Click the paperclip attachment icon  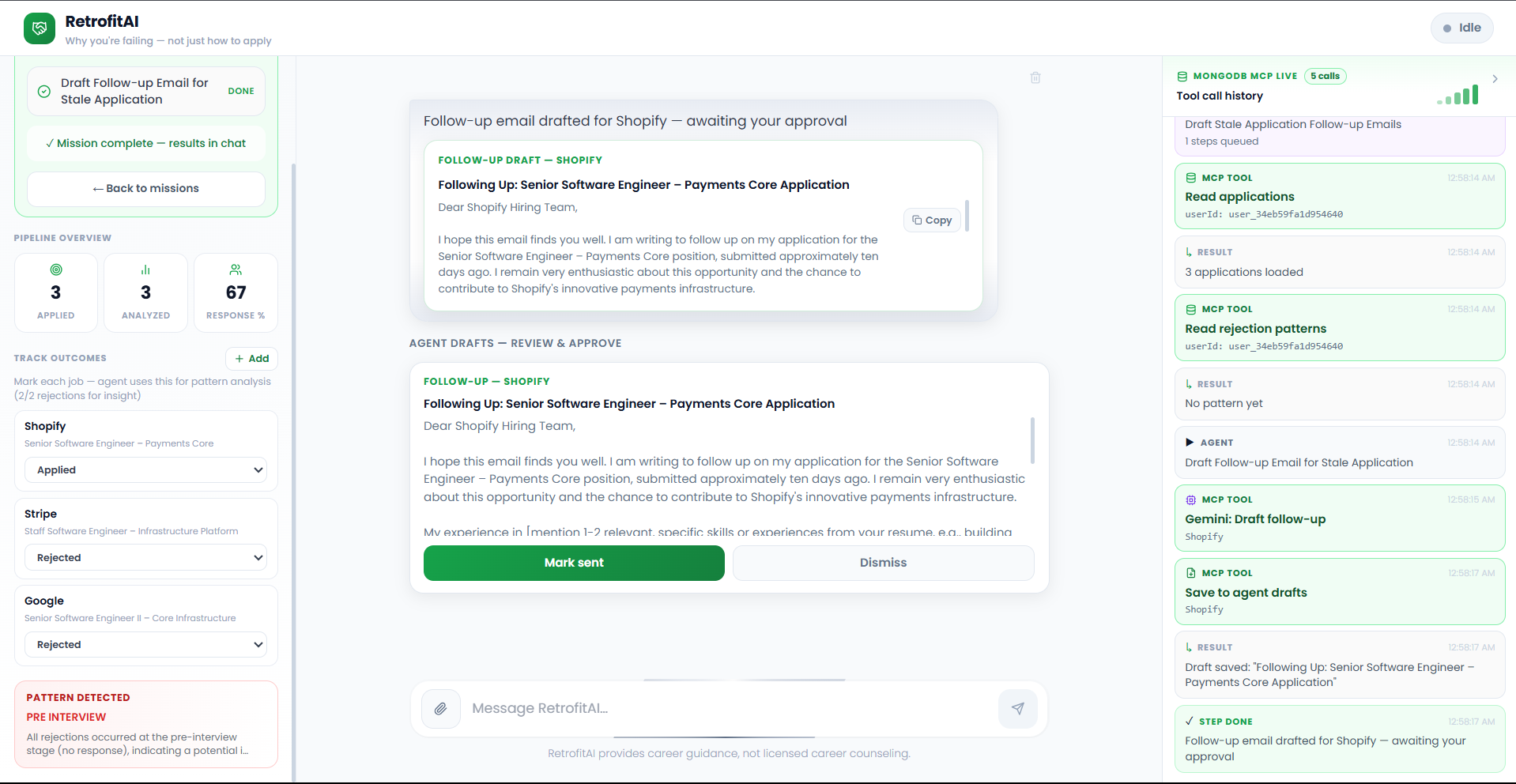coord(441,709)
